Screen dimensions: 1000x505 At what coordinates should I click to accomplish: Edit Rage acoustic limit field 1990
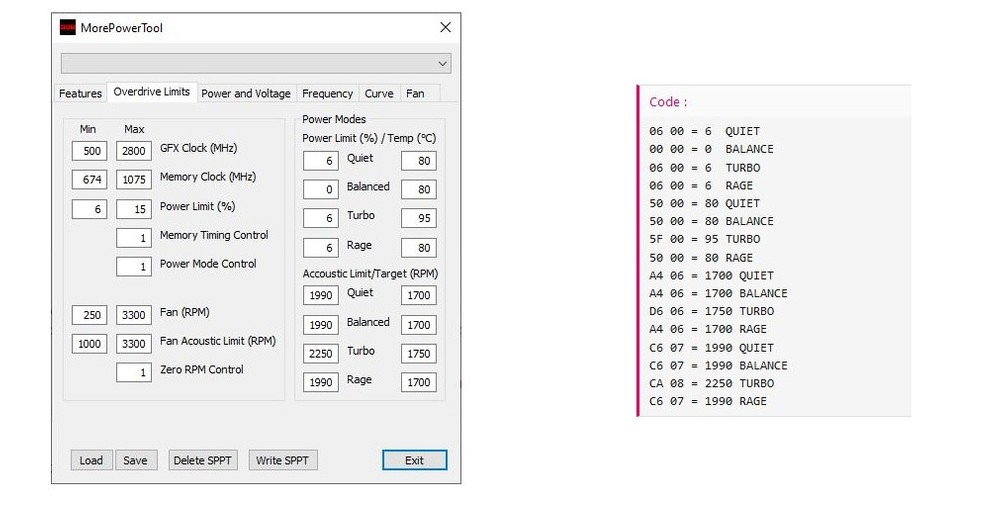click(x=321, y=382)
